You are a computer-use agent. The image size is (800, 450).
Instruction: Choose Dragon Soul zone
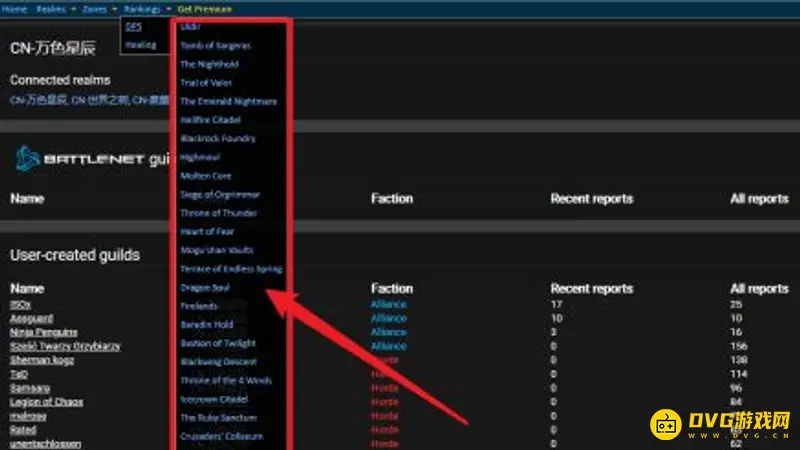(x=205, y=288)
